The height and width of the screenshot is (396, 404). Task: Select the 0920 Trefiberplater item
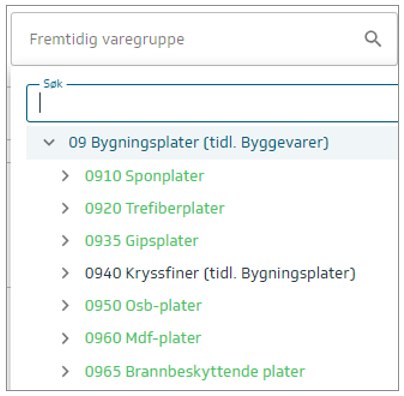point(155,208)
